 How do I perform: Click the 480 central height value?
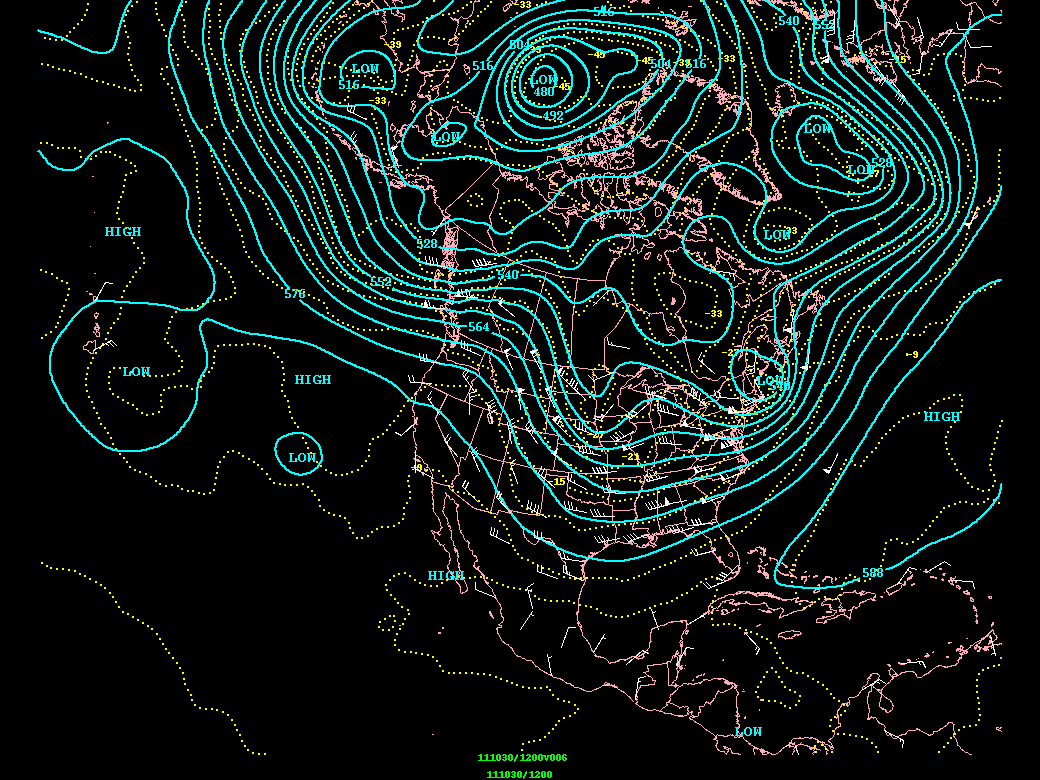click(544, 92)
